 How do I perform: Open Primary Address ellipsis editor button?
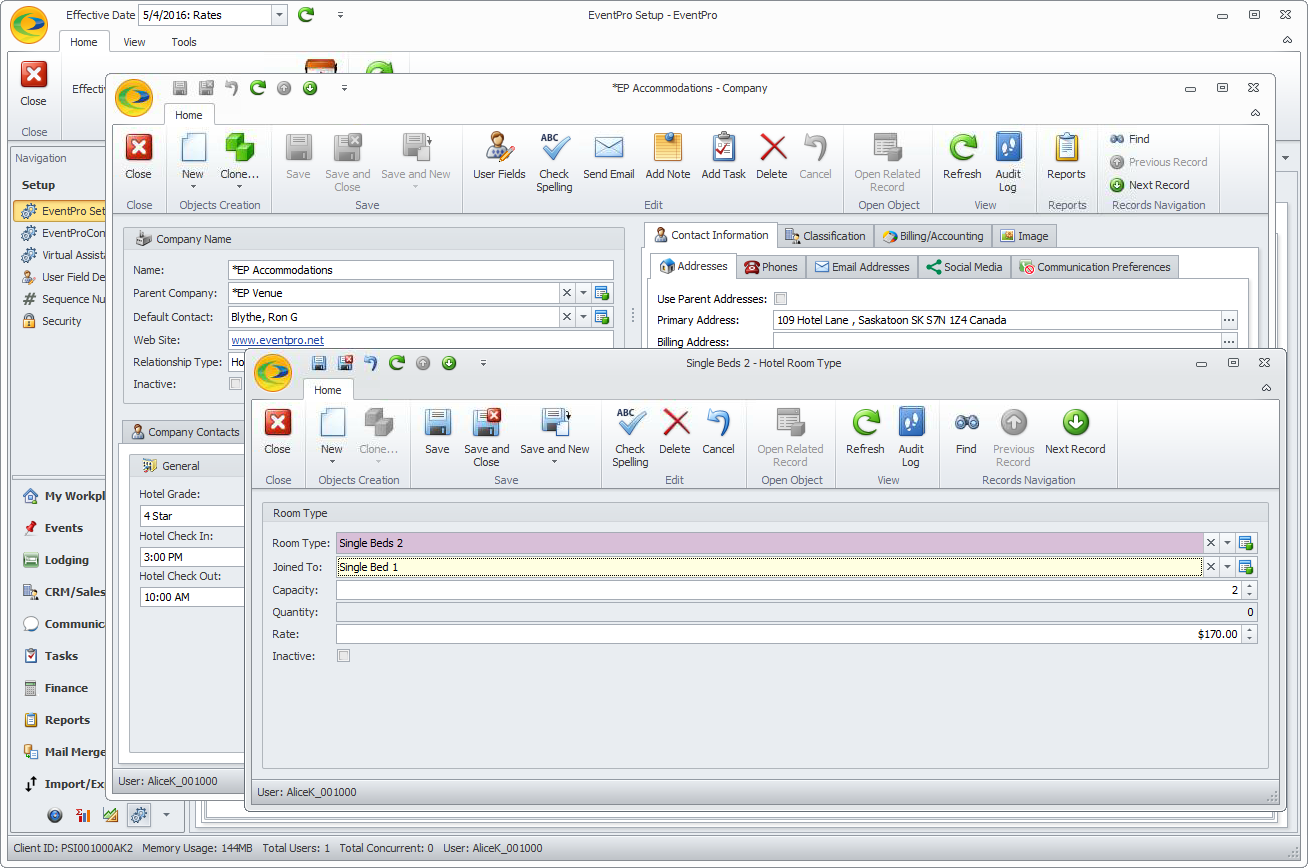pos(1230,320)
